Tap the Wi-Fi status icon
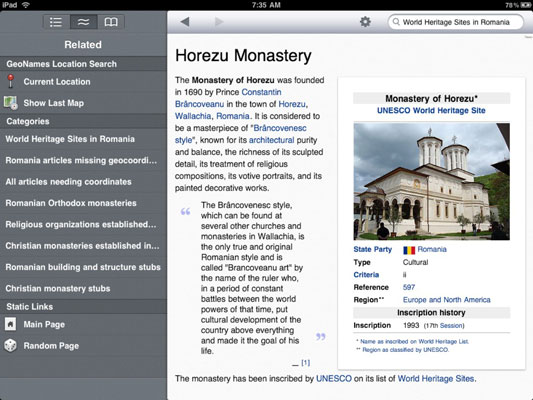 click(25, 4)
